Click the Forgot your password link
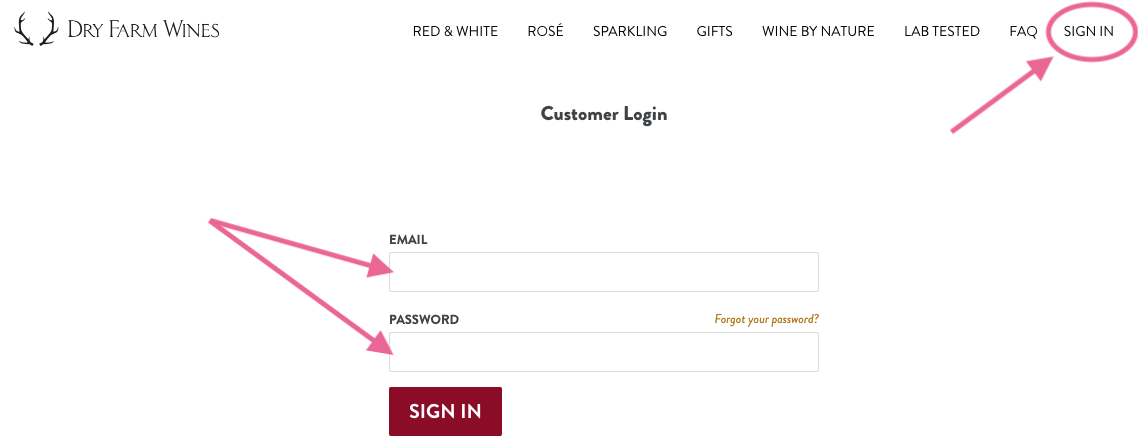Screen dimensions: 1138x441 pyautogui.click(x=766, y=320)
